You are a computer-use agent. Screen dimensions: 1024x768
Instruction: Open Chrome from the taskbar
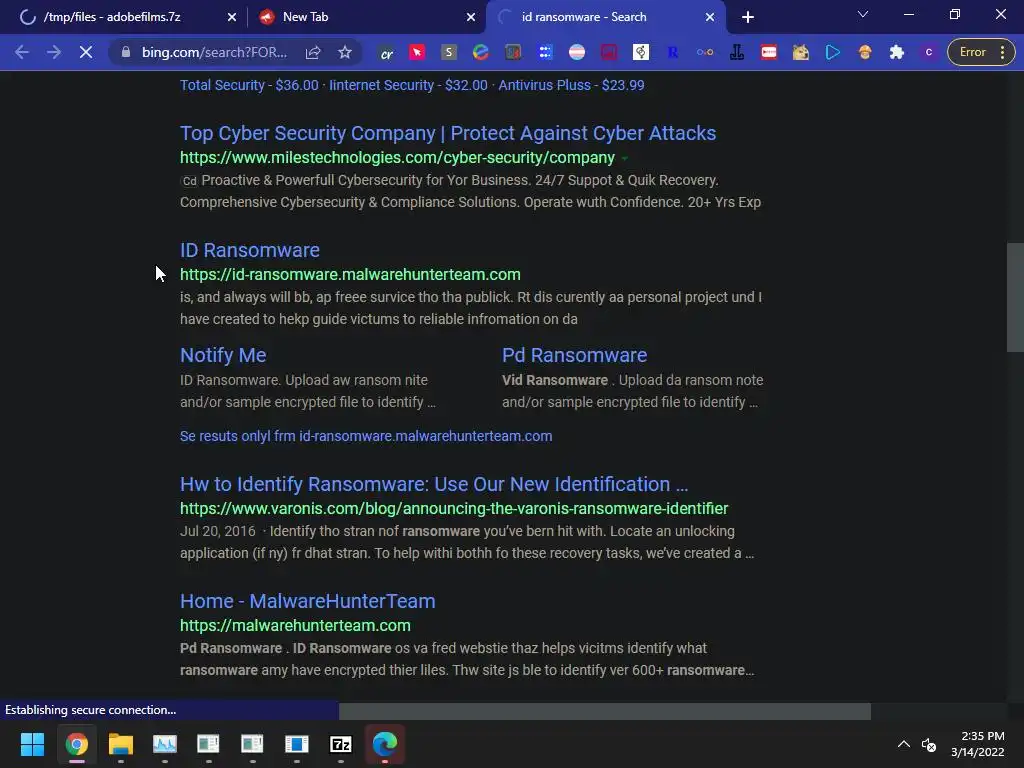click(x=76, y=744)
